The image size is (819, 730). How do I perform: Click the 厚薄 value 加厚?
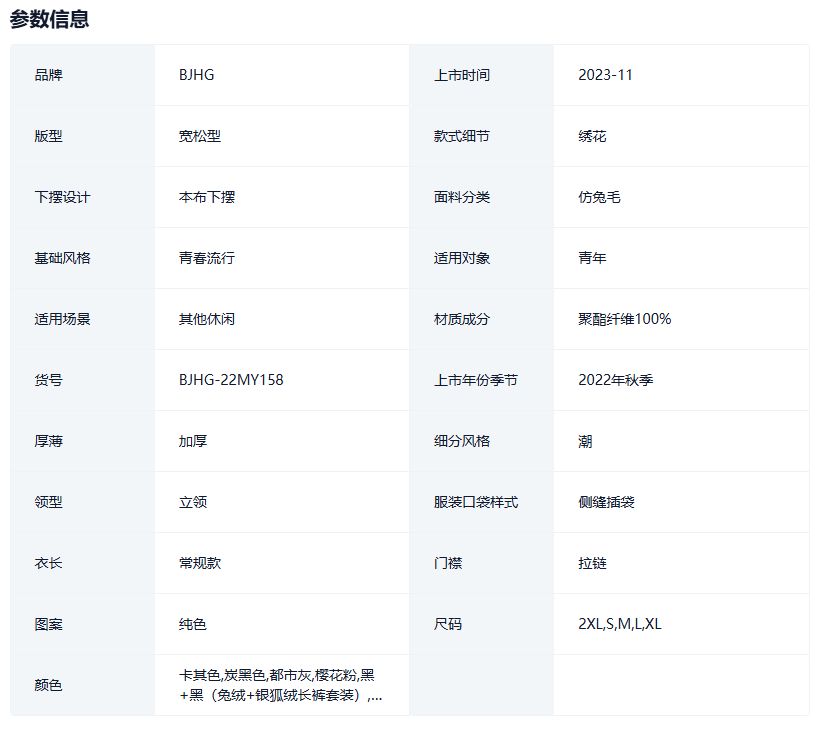click(192, 441)
